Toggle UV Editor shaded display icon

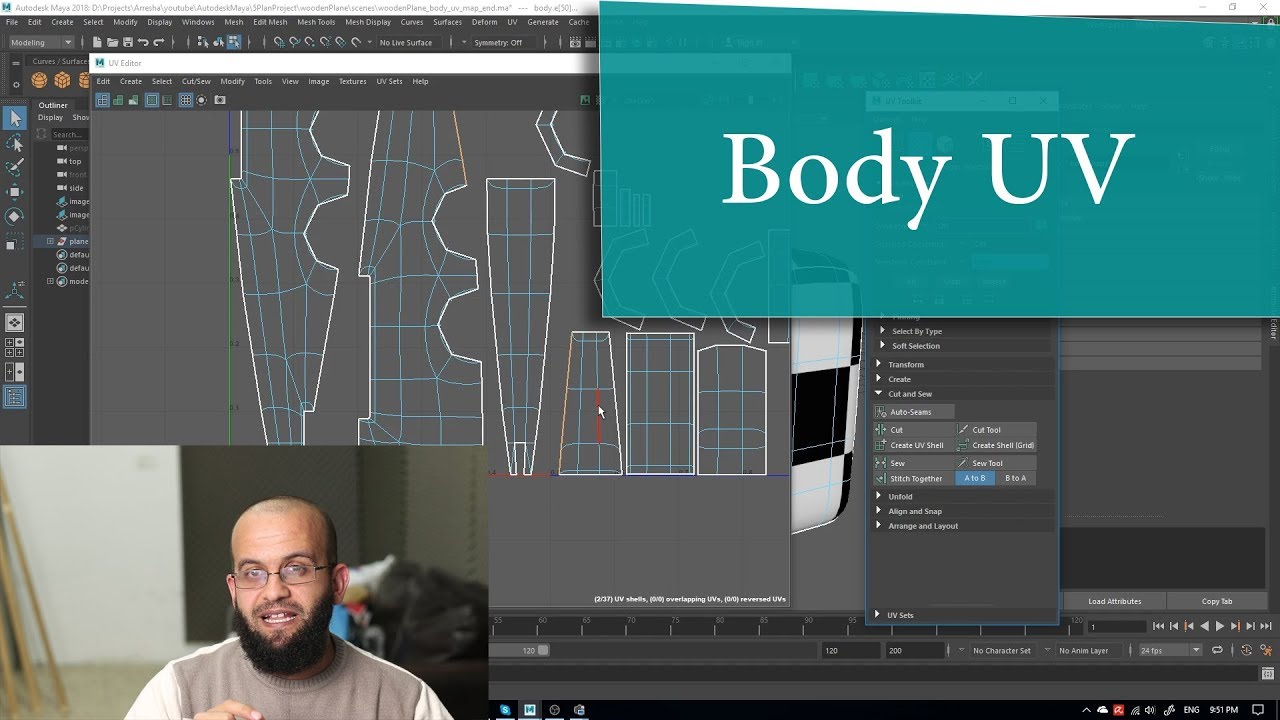[118, 100]
